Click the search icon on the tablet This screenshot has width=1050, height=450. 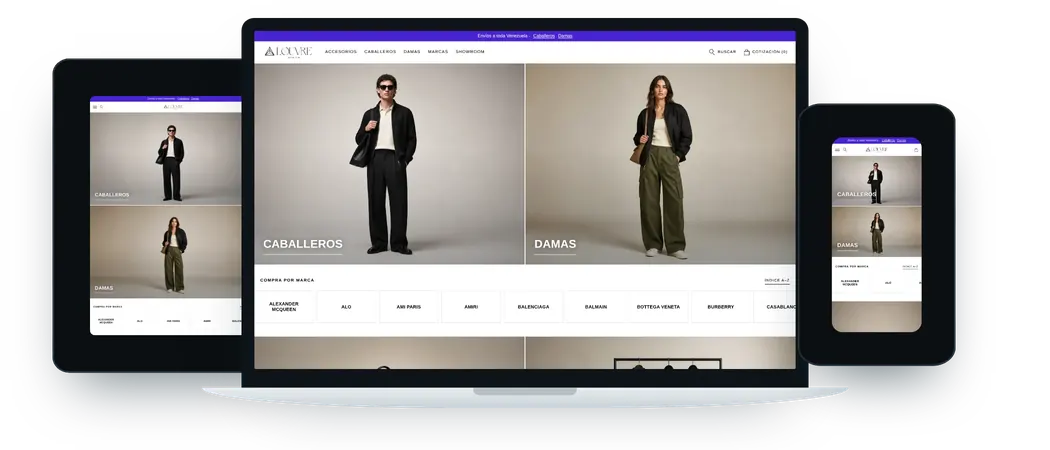(x=102, y=107)
